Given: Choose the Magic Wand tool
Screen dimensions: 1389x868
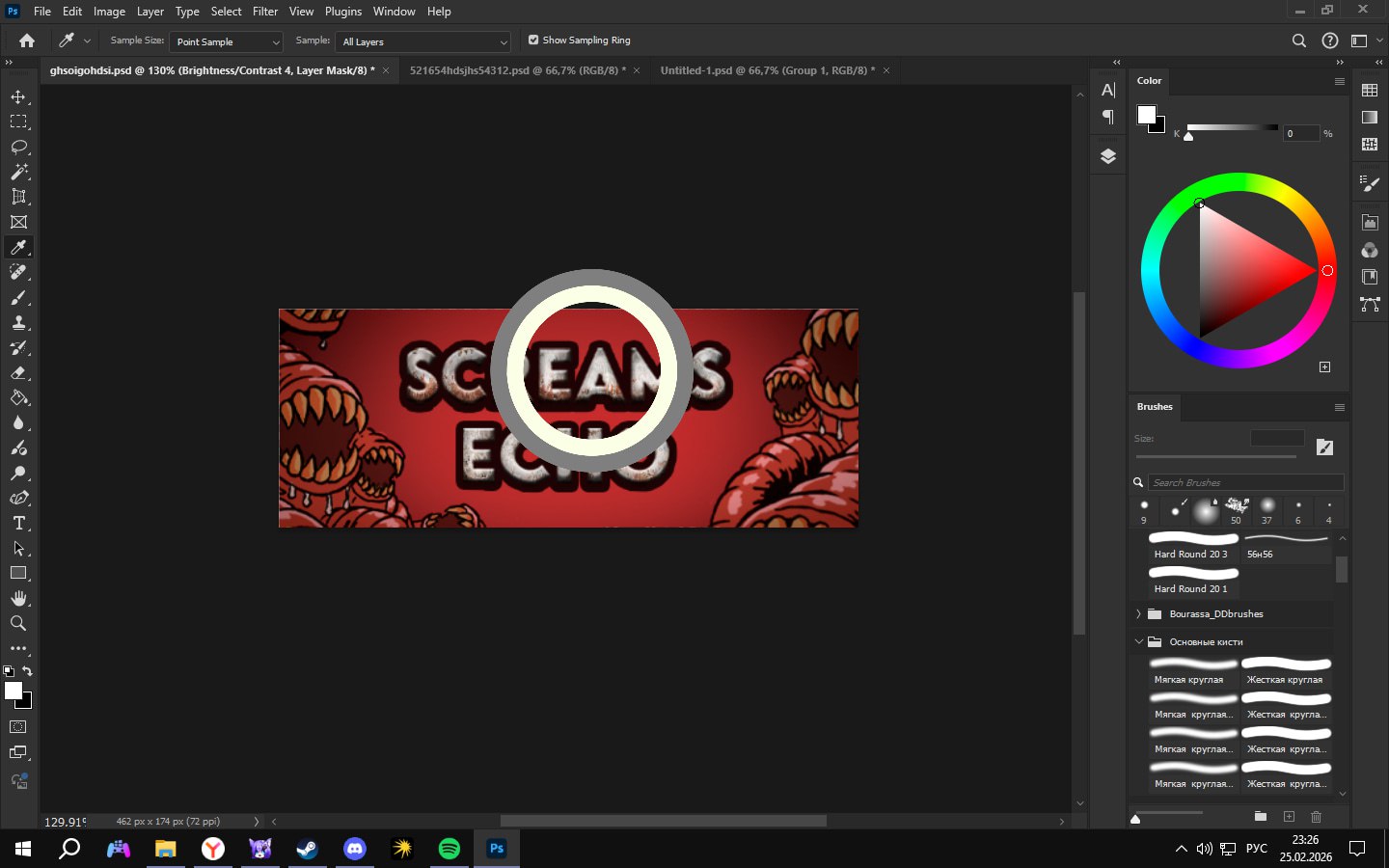Looking at the screenshot, I should (x=18, y=172).
